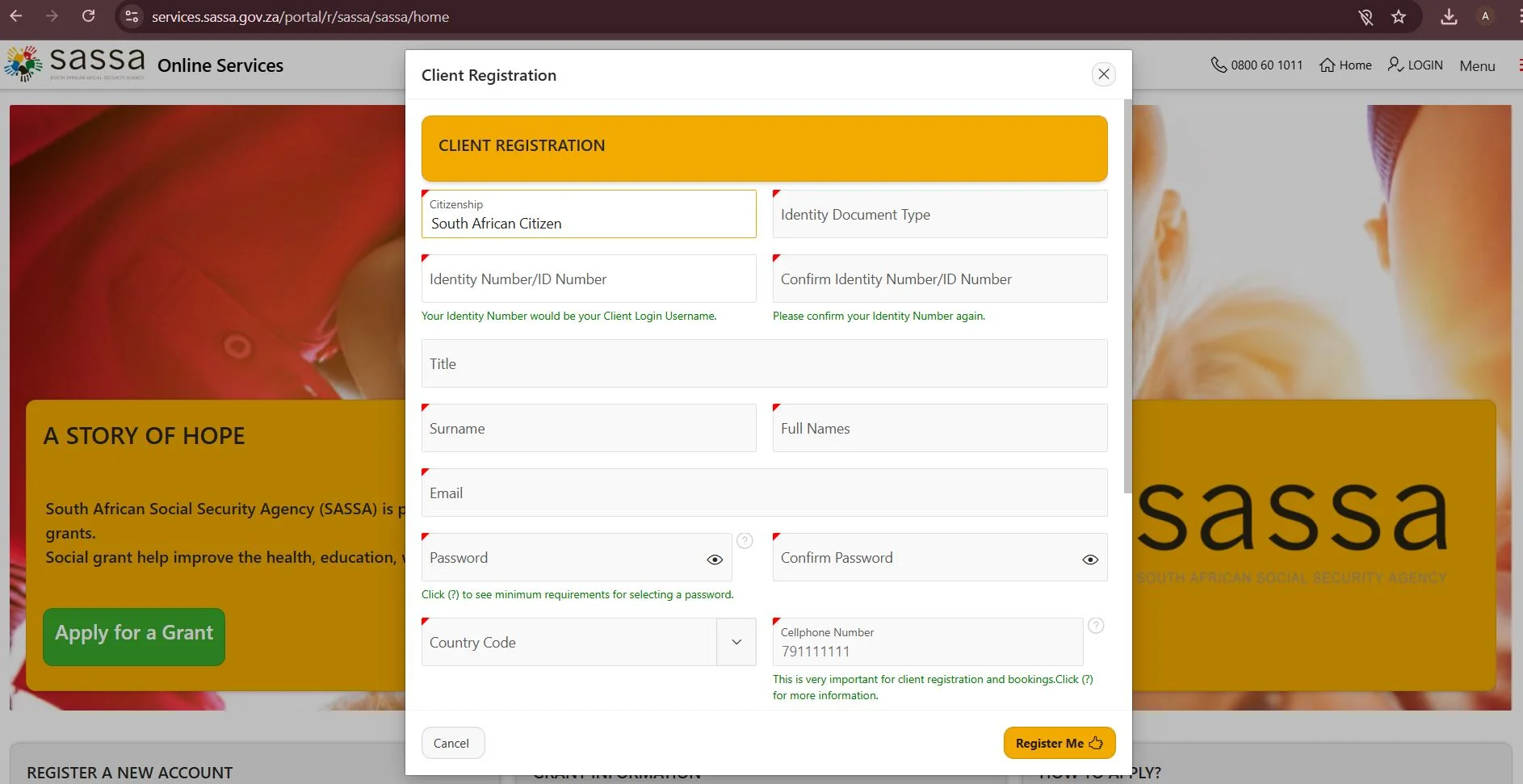Open the Title selection field

(764, 364)
